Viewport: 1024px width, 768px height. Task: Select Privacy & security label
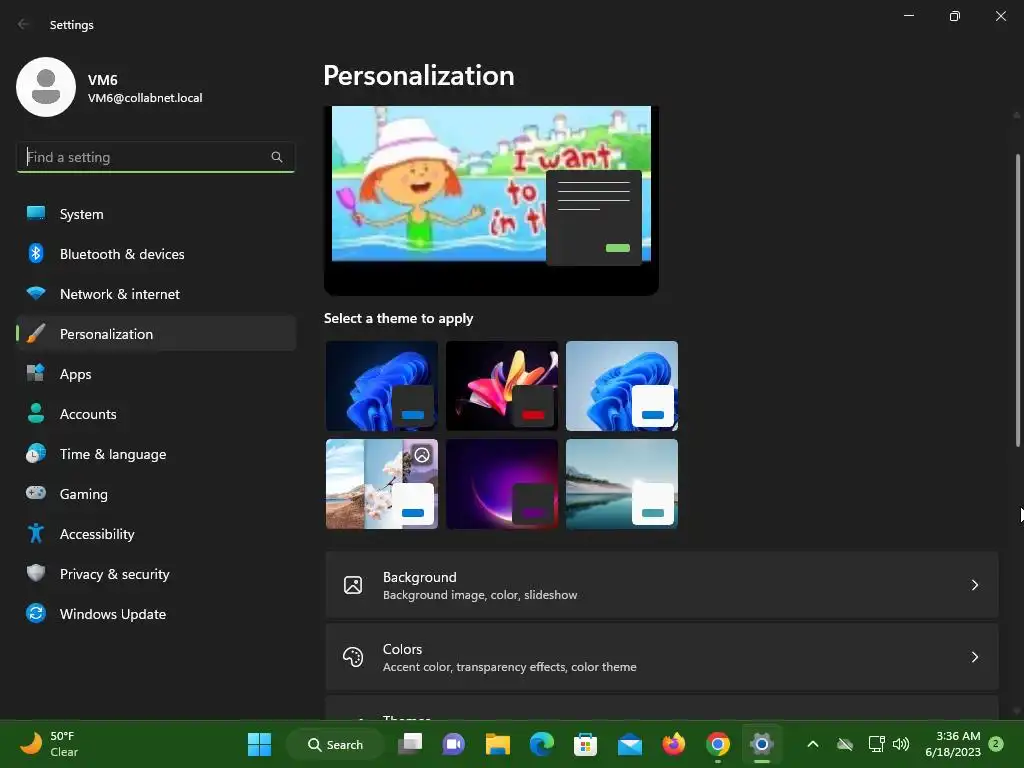115,574
